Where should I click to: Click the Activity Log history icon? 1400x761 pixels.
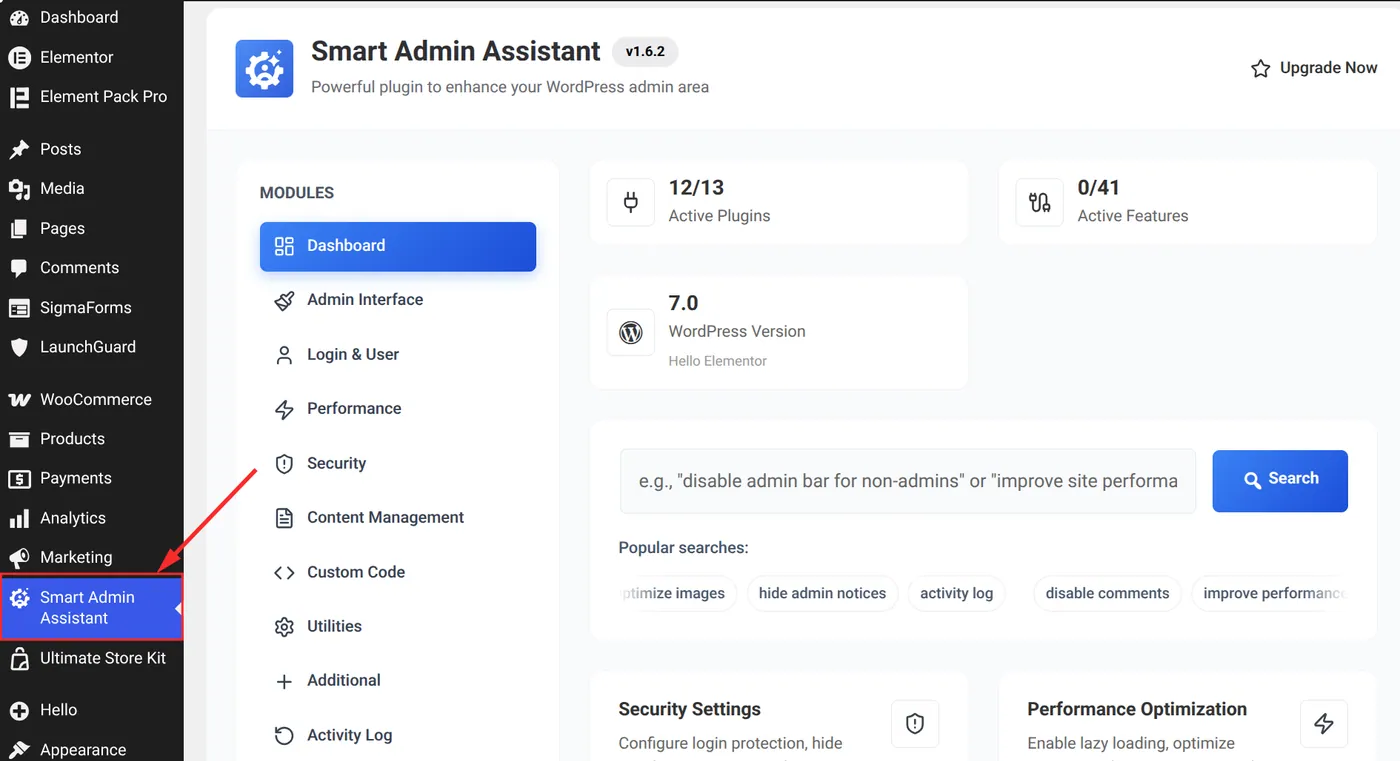284,736
